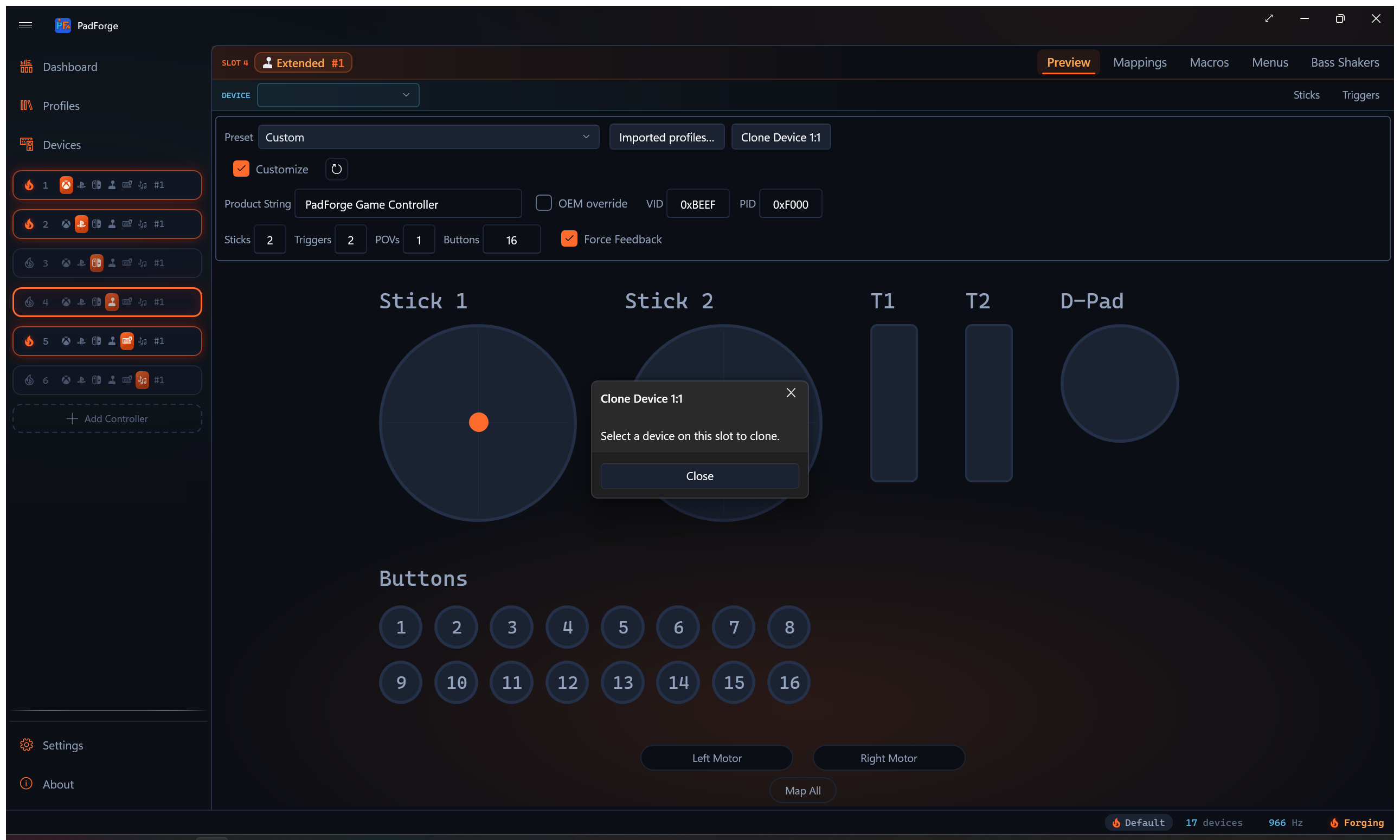Click the T2 trigger bar
Image resolution: width=1400 pixels, height=840 pixels.
988,403
